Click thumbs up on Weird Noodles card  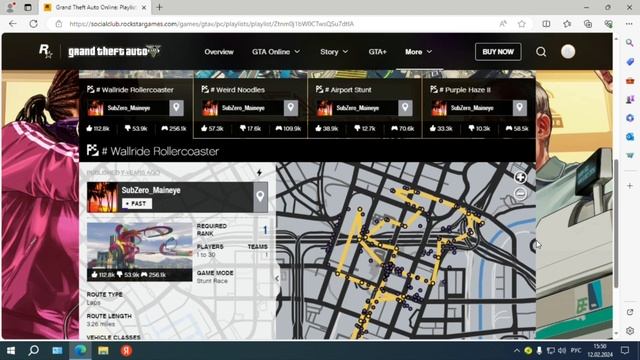click(204, 128)
